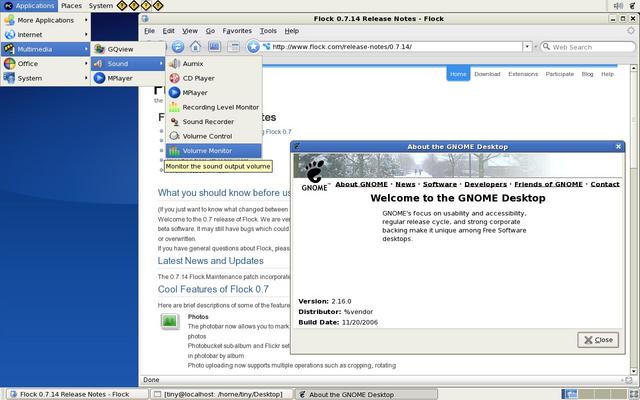640x400 pixels.
Task: Click the GNOME foot icon in the top panel
Action: tap(633, 6)
